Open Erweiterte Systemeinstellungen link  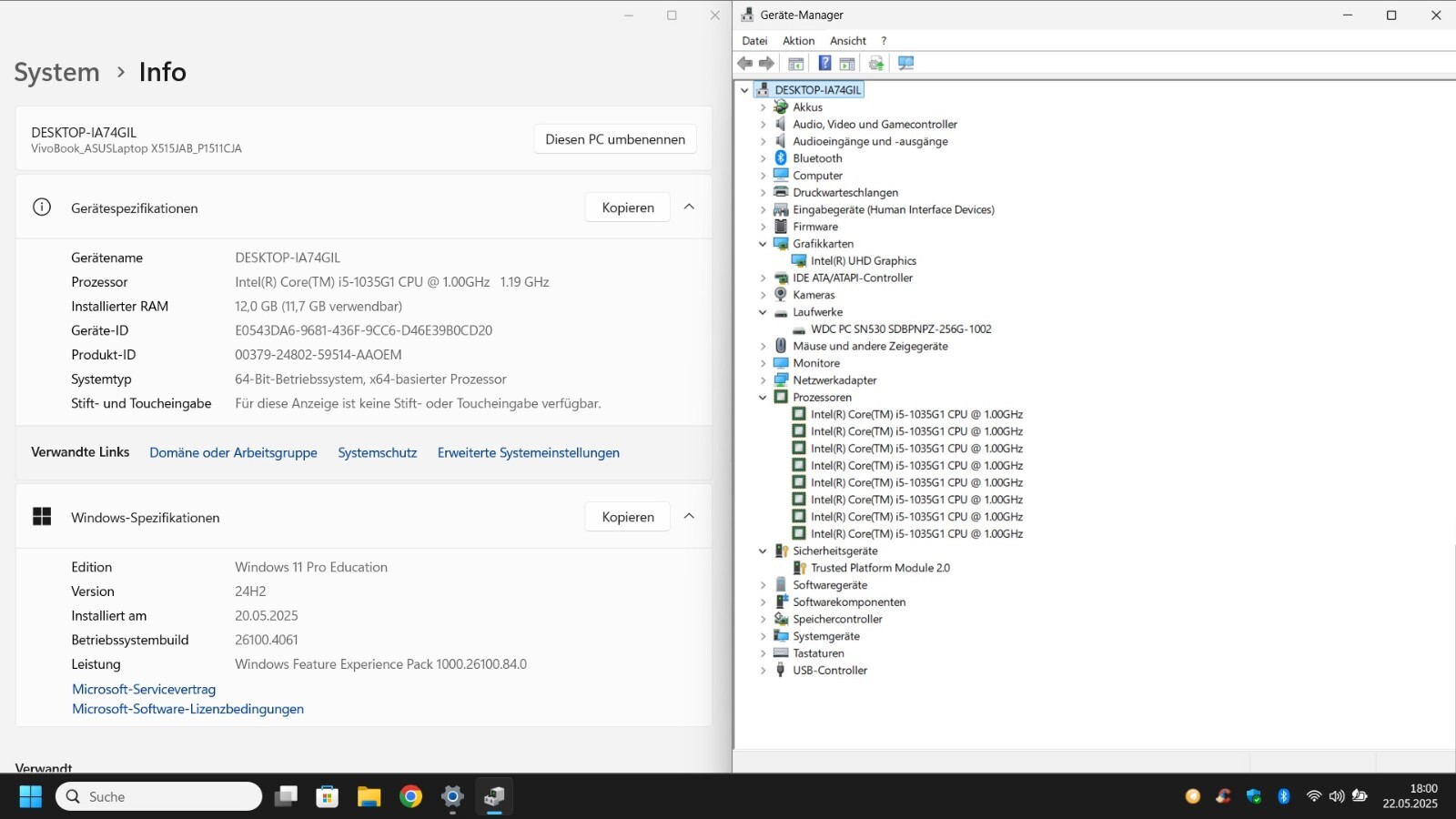529,453
